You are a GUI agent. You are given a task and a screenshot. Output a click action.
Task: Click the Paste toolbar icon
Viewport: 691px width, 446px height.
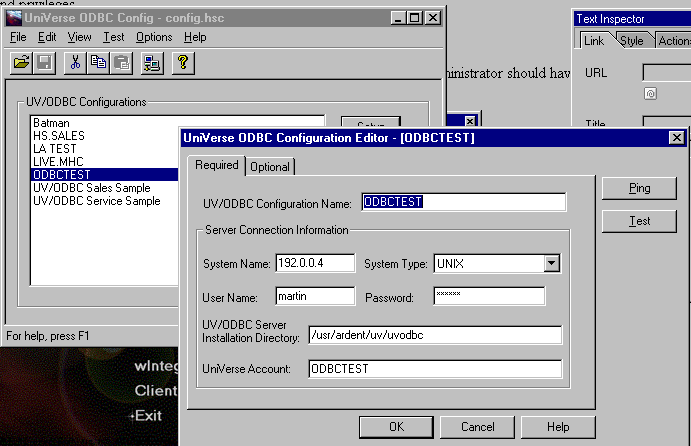click(121, 63)
